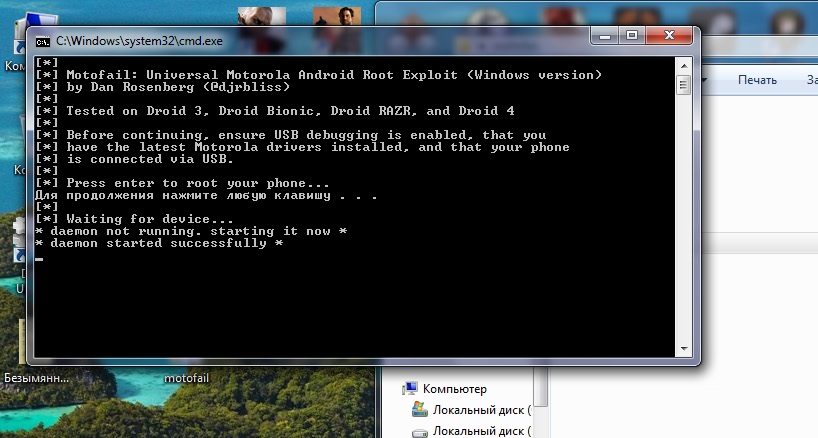
Task: Click the 'Press enter to root your phone...' line
Action: [x=182, y=183]
